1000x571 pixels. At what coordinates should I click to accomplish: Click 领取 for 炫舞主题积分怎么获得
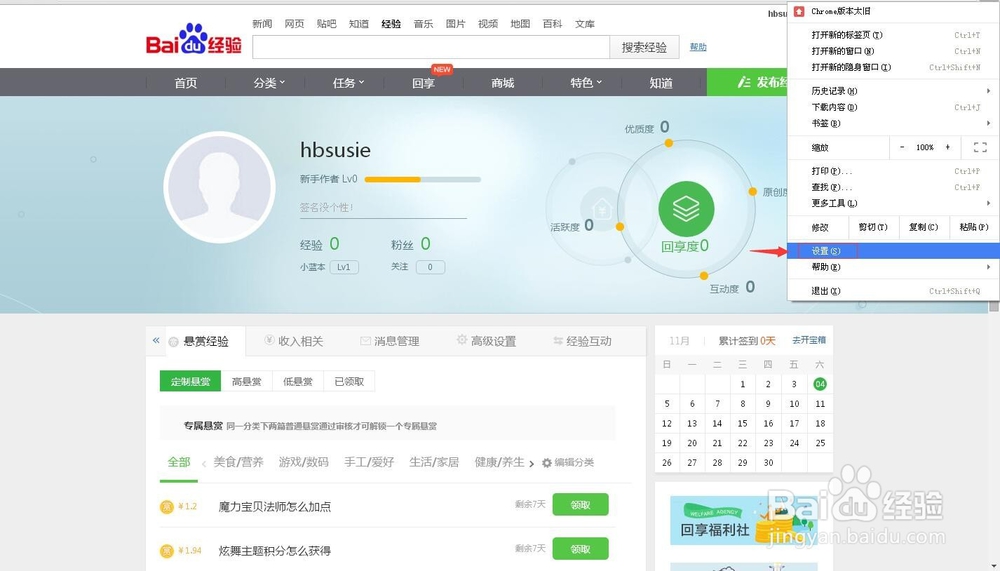(x=580, y=549)
